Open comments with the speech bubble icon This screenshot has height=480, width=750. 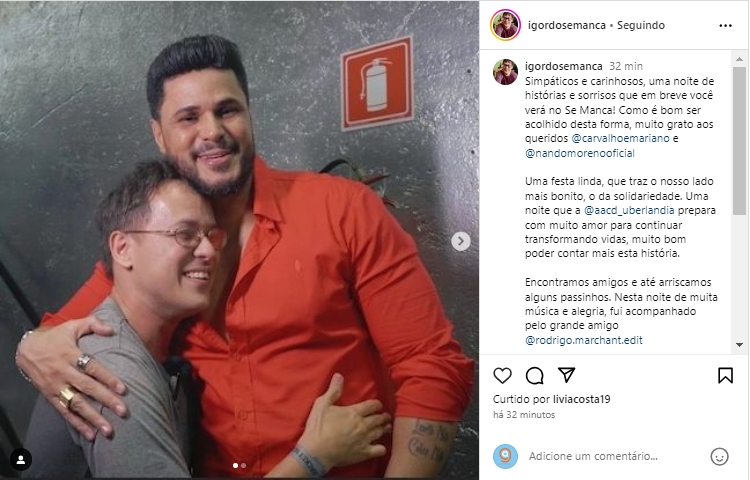534,376
